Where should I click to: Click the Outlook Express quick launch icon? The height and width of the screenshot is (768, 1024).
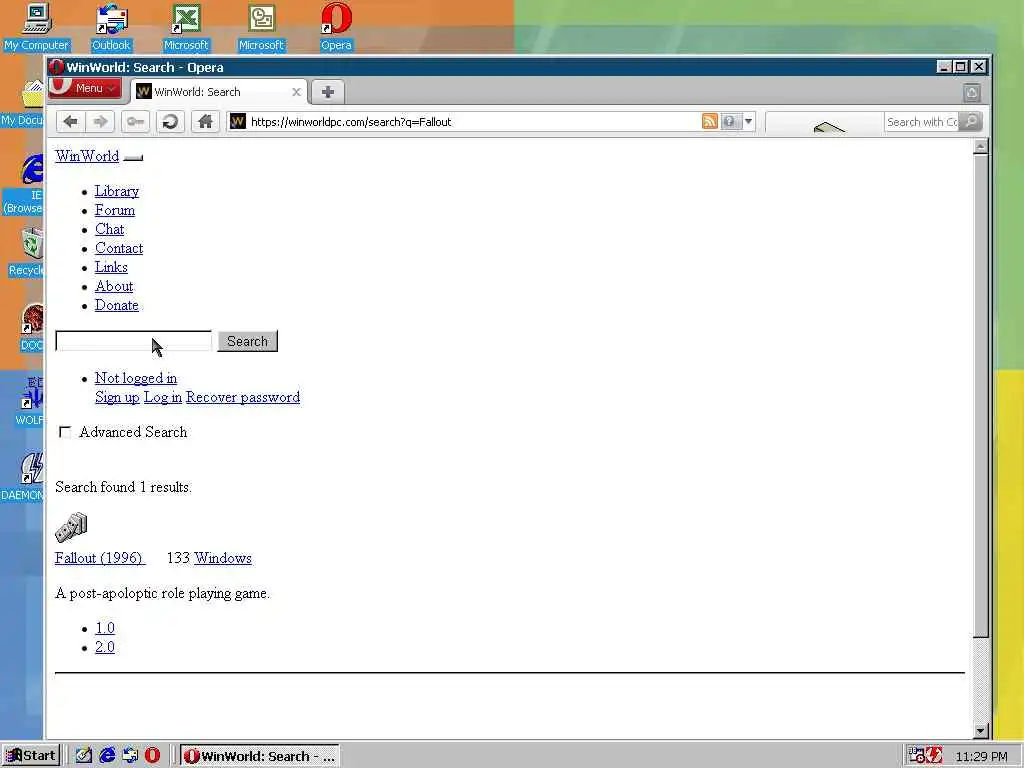[130, 756]
